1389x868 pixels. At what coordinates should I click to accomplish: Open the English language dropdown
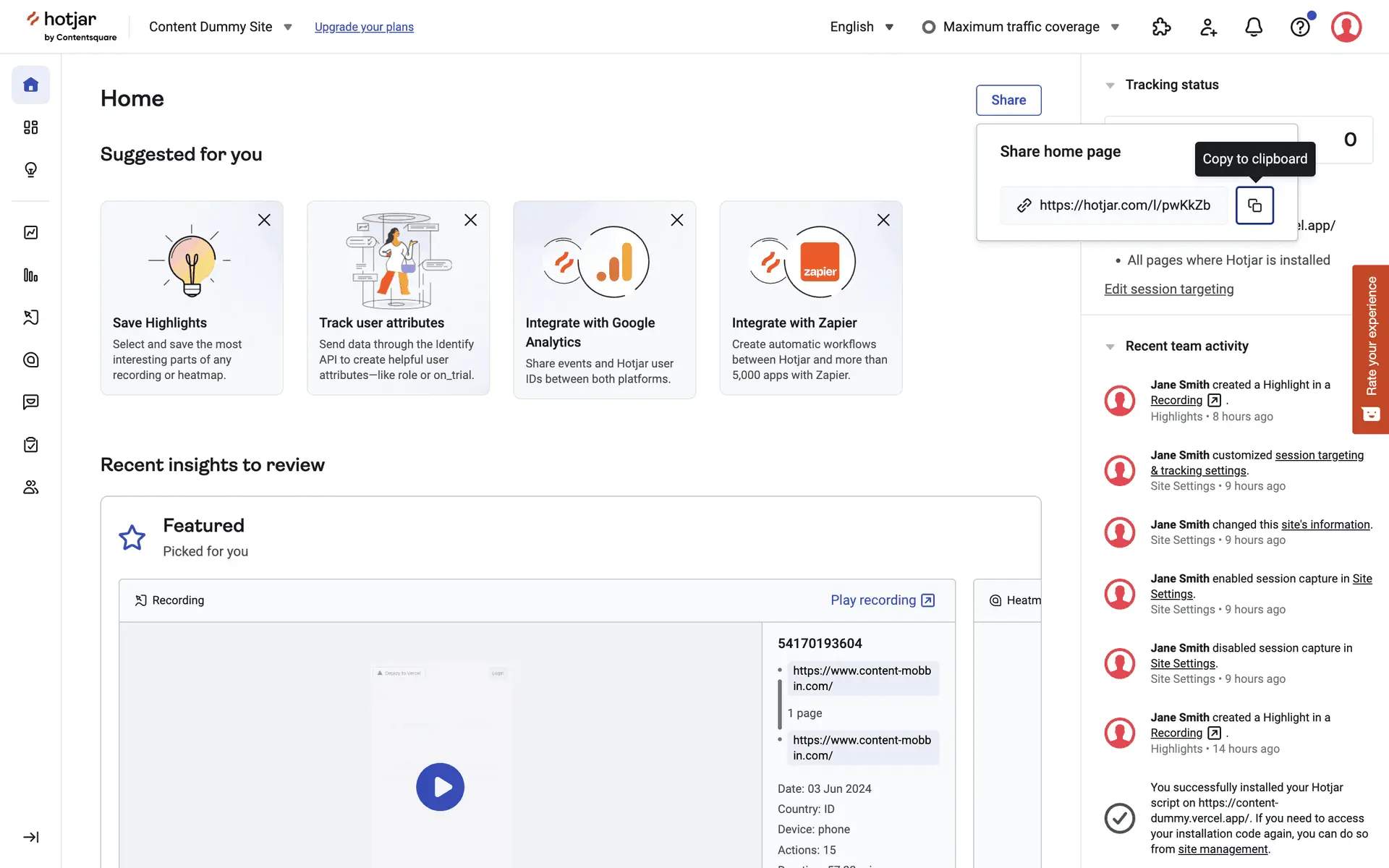[x=862, y=27]
